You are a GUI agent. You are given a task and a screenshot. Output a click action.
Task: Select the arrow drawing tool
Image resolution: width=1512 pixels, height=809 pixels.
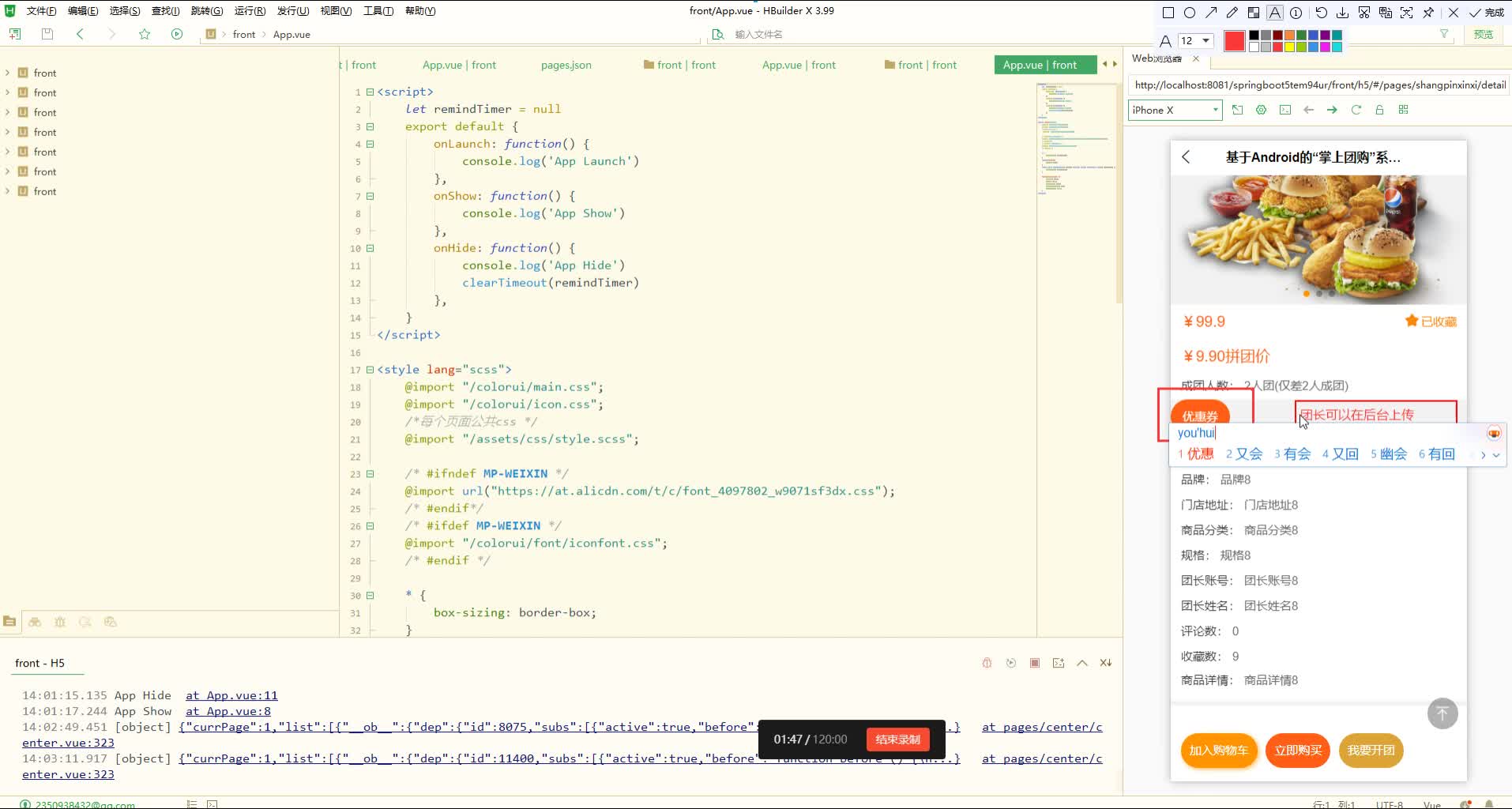point(1211,13)
